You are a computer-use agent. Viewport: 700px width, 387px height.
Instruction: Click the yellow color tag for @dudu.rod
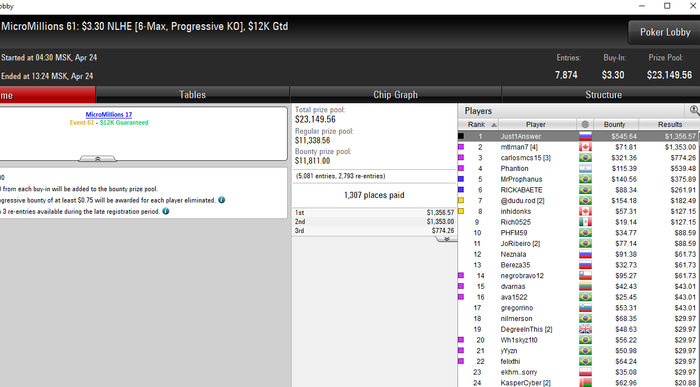click(461, 200)
